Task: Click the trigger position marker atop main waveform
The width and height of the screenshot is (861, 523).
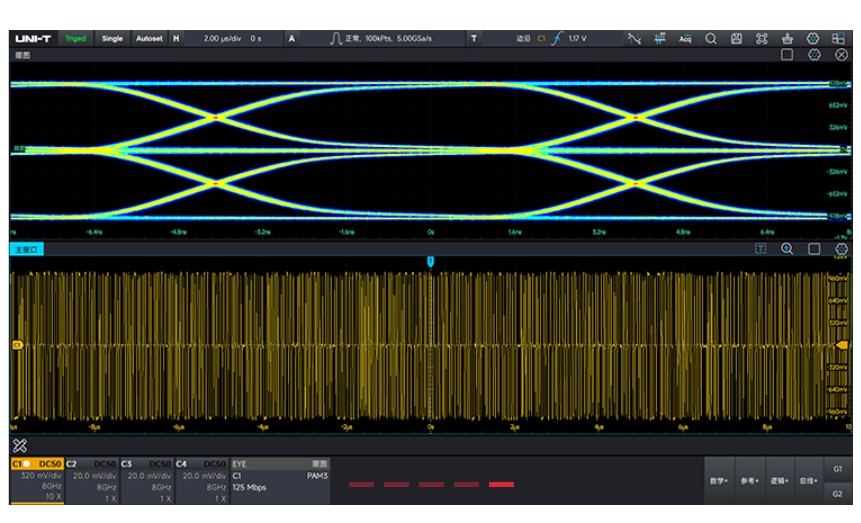Action: click(431, 261)
